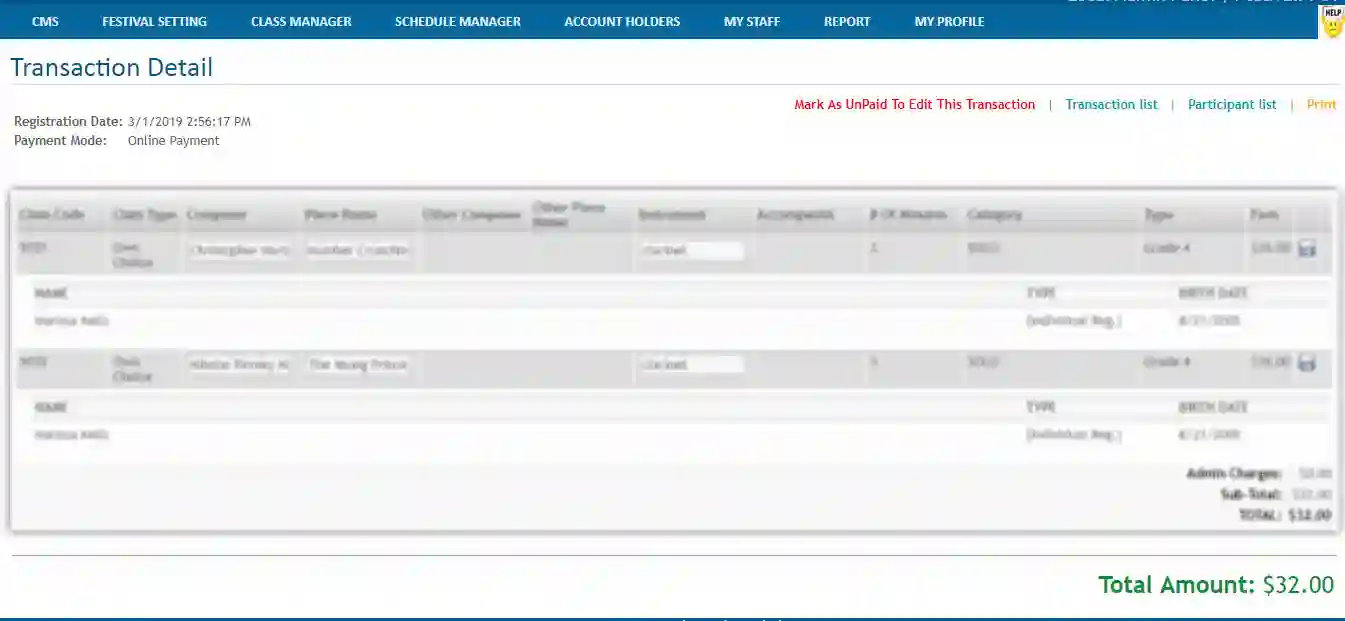Open the Festival Setting menu

(154, 21)
